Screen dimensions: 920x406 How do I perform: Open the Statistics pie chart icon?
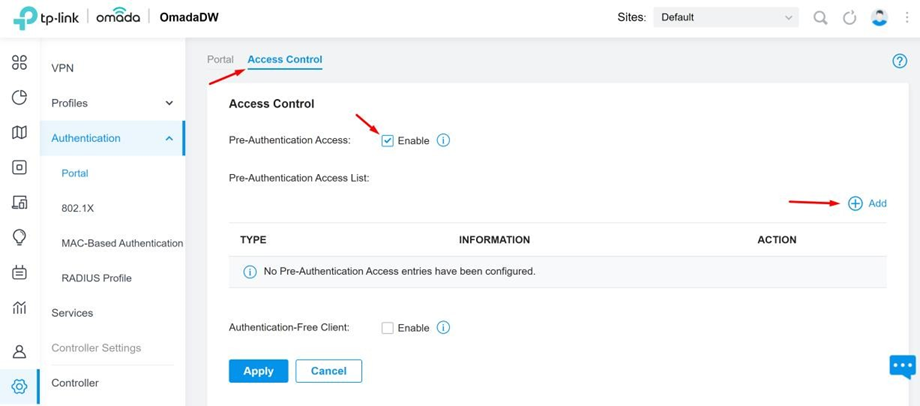tap(19, 97)
